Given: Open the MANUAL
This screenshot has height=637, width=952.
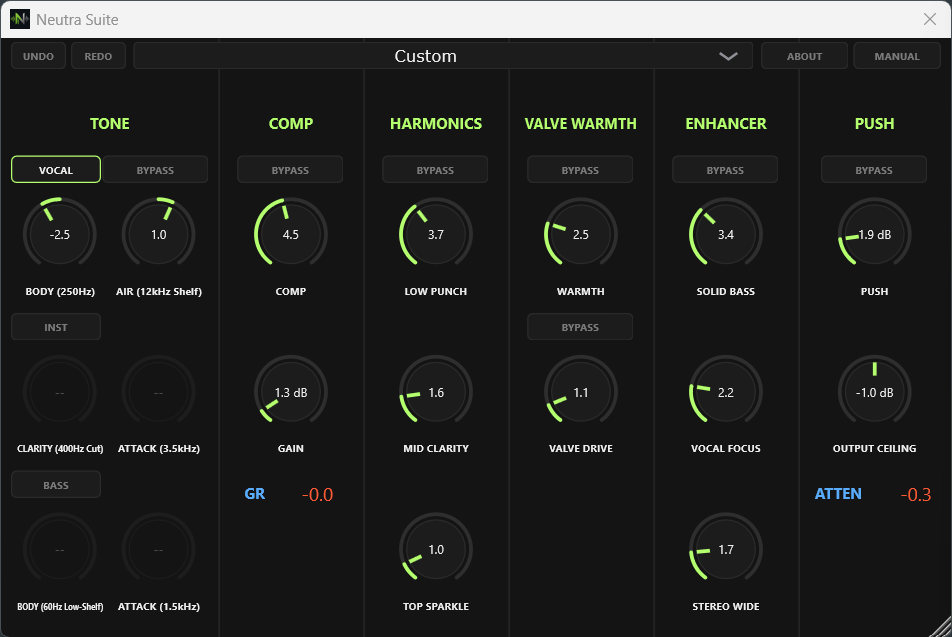Looking at the screenshot, I should click(897, 56).
